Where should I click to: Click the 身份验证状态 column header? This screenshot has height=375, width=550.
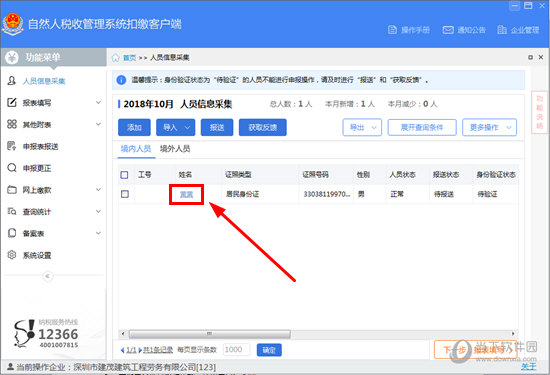[x=496, y=175]
